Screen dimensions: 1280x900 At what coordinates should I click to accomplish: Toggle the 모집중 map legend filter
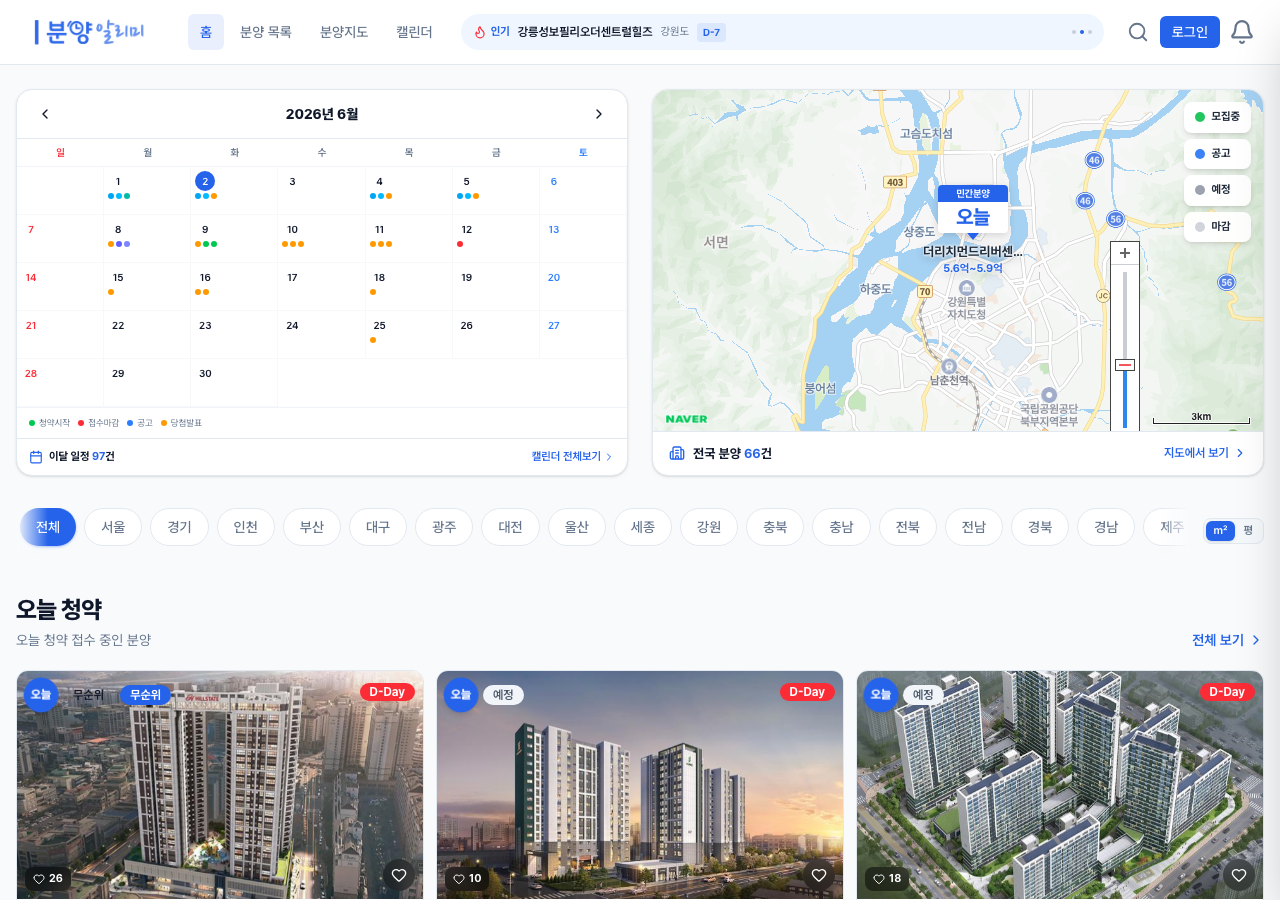coord(1217,117)
